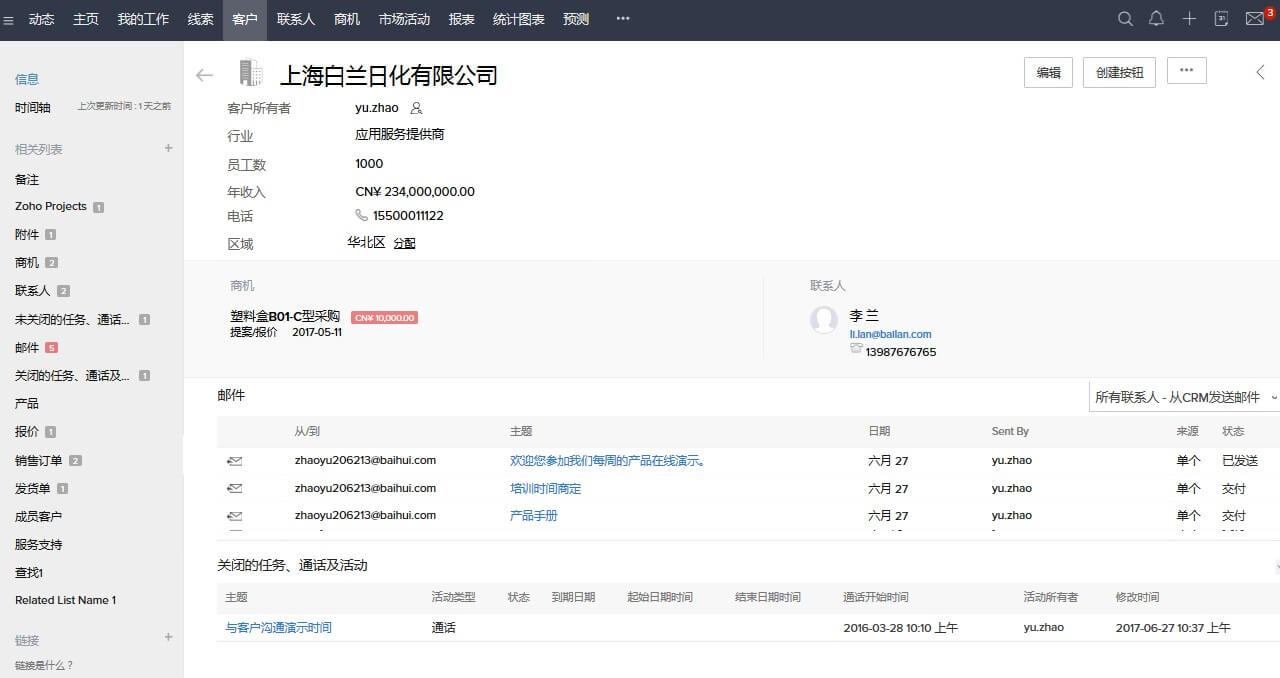Screen dimensions: 1280x678
Task: Click the plus create-new icon in top bar
Action: pyautogui.click(x=1189, y=19)
